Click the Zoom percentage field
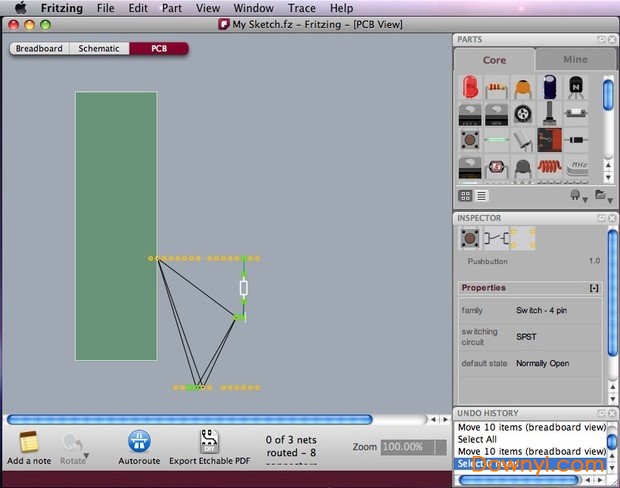This screenshot has height=488, width=620. pos(413,447)
